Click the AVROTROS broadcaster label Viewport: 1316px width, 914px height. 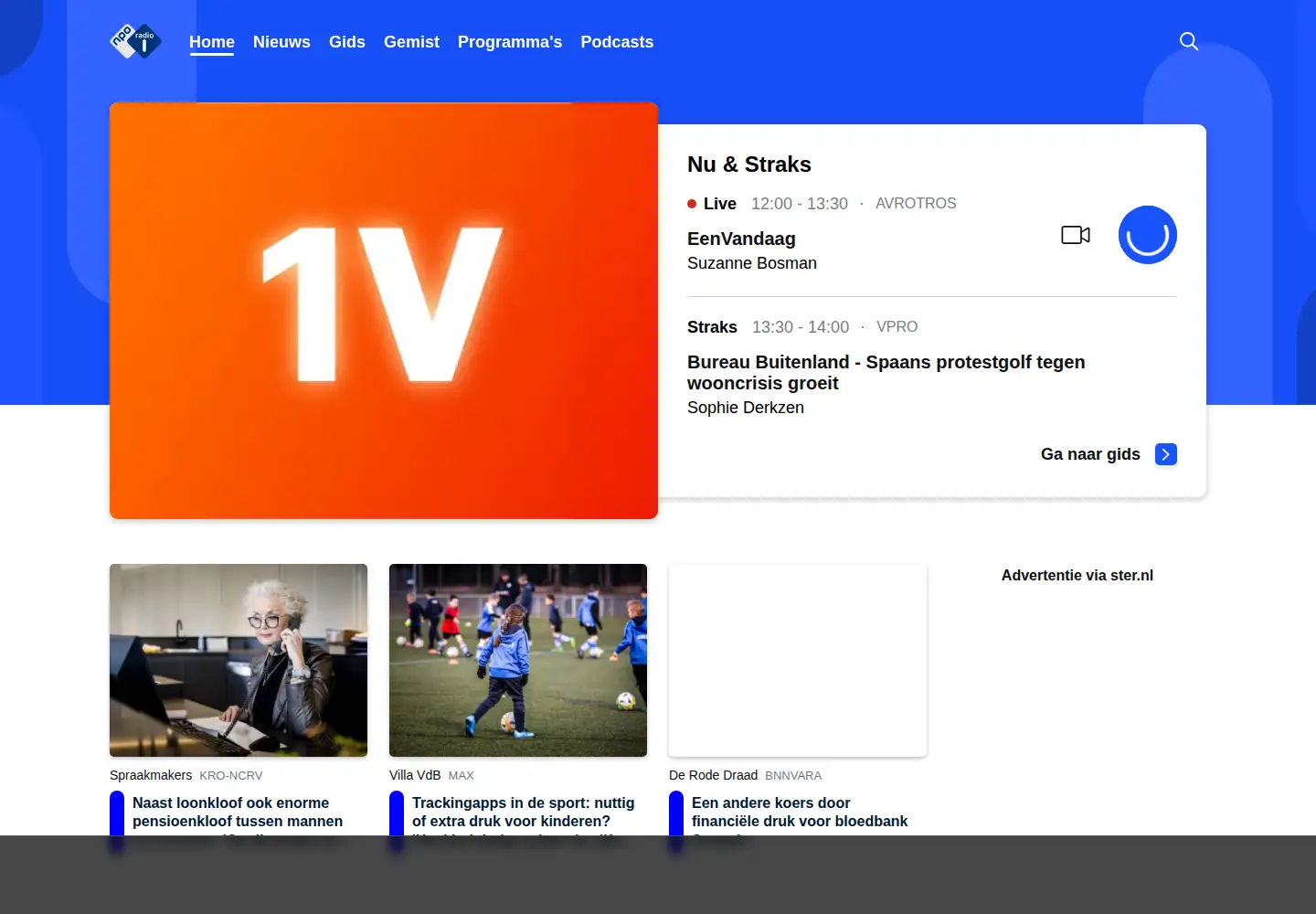916,203
